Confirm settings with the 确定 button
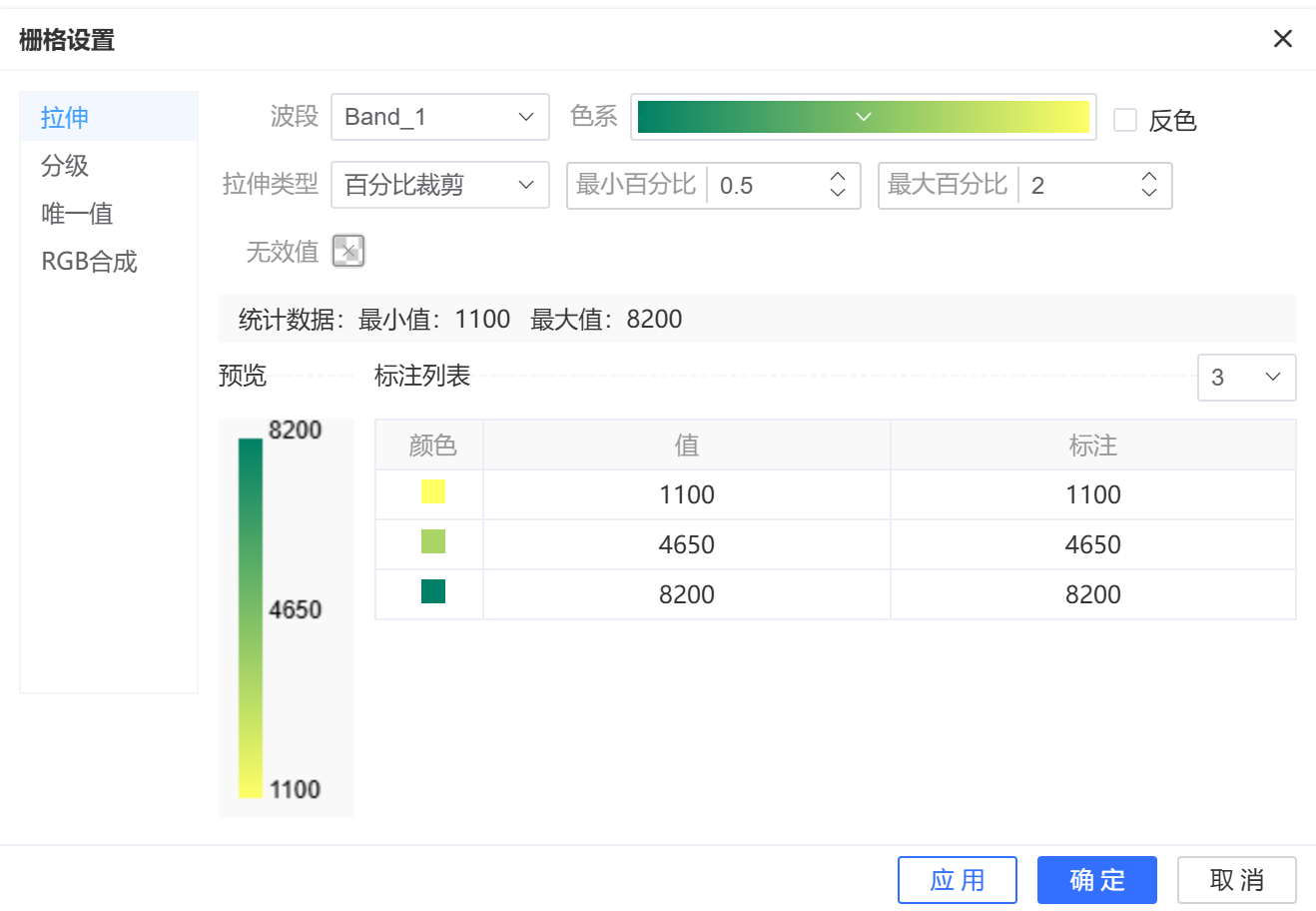The width and height of the screenshot is (1316, 911). [x=1096, y=880]
